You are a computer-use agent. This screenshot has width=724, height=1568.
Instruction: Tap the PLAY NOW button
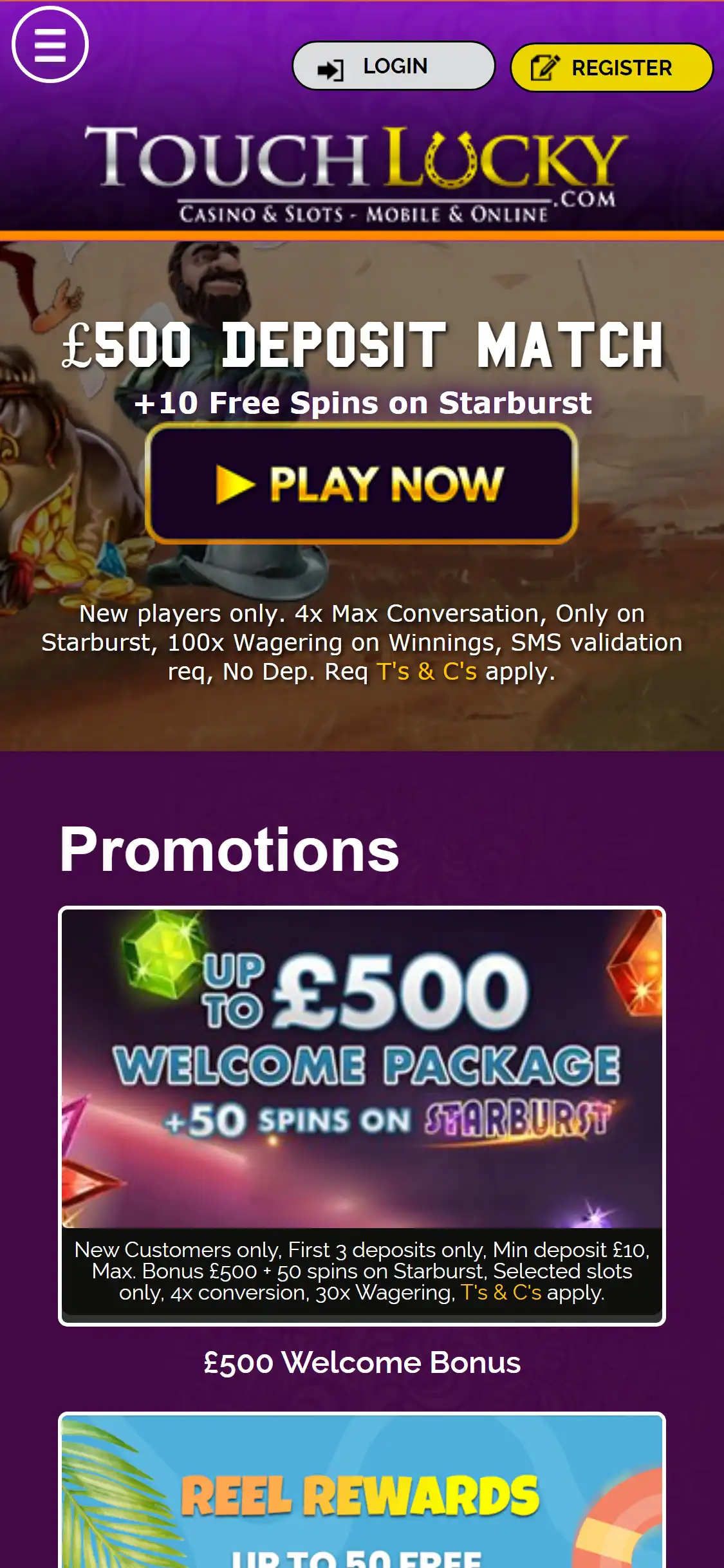point(362,483)
